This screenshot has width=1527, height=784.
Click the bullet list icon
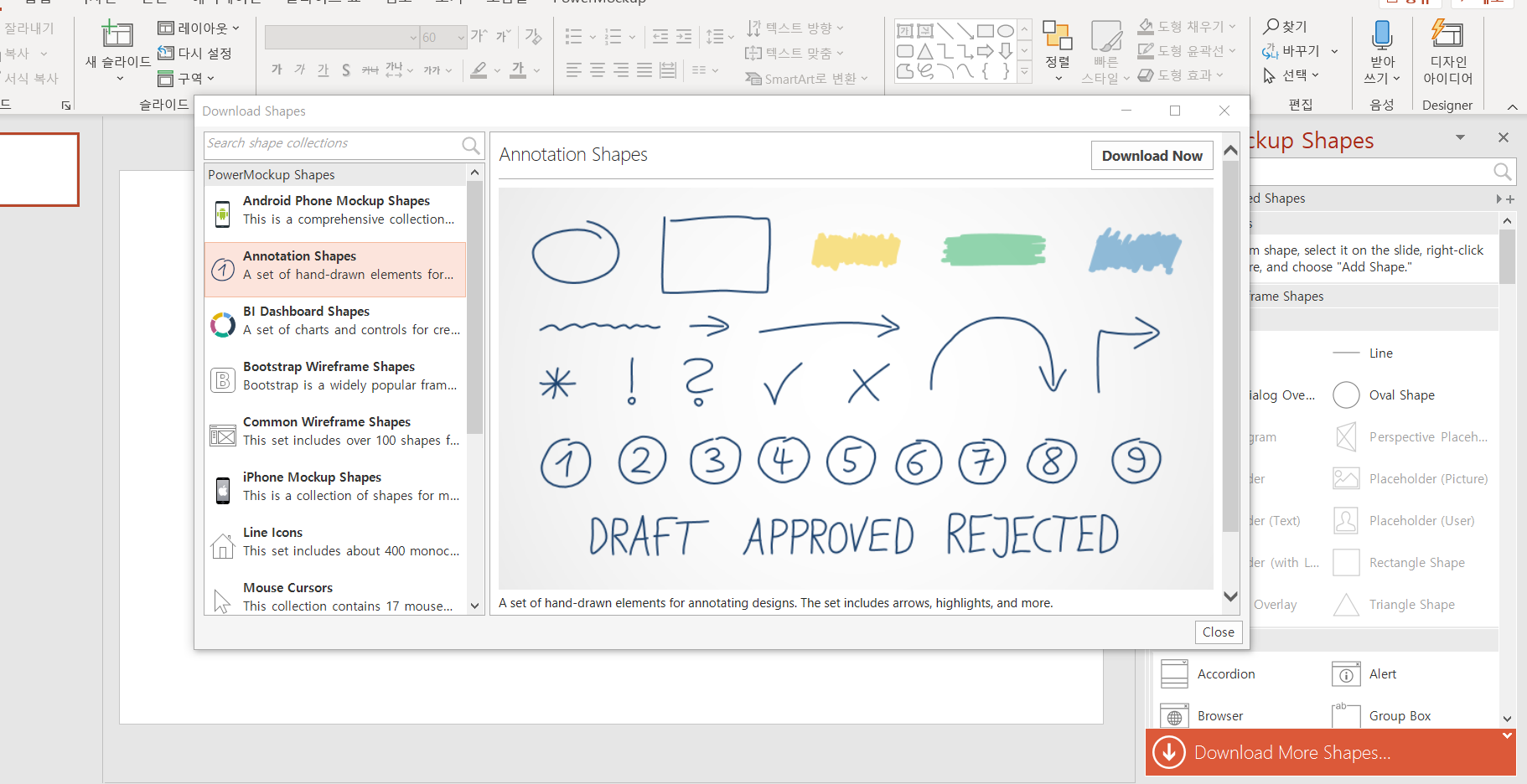click(573, 36)
